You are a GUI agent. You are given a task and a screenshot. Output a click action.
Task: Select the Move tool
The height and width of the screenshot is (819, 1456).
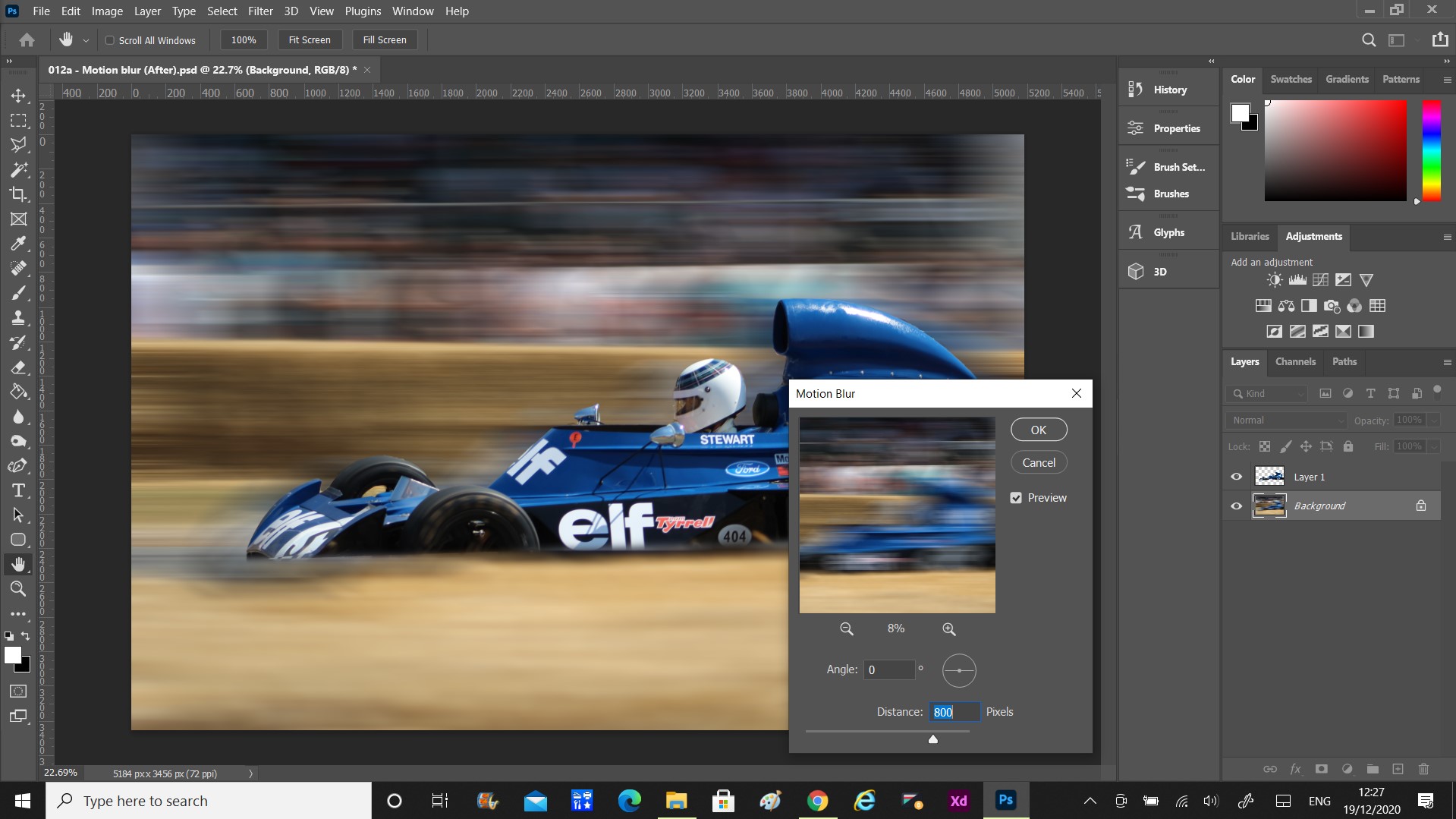pos(18,96)
